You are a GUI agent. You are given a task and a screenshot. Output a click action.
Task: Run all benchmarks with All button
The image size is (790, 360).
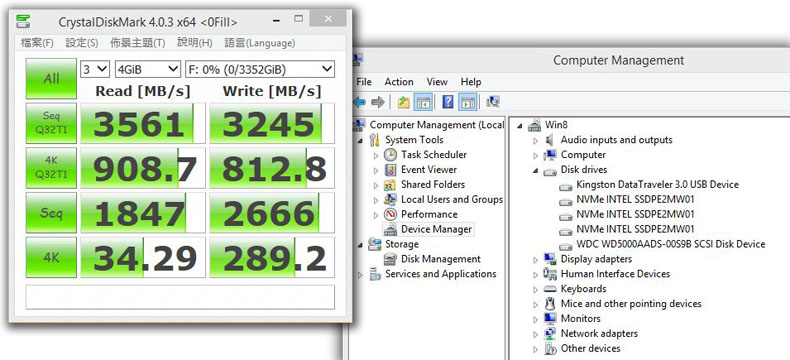click(x=51, y=79)
